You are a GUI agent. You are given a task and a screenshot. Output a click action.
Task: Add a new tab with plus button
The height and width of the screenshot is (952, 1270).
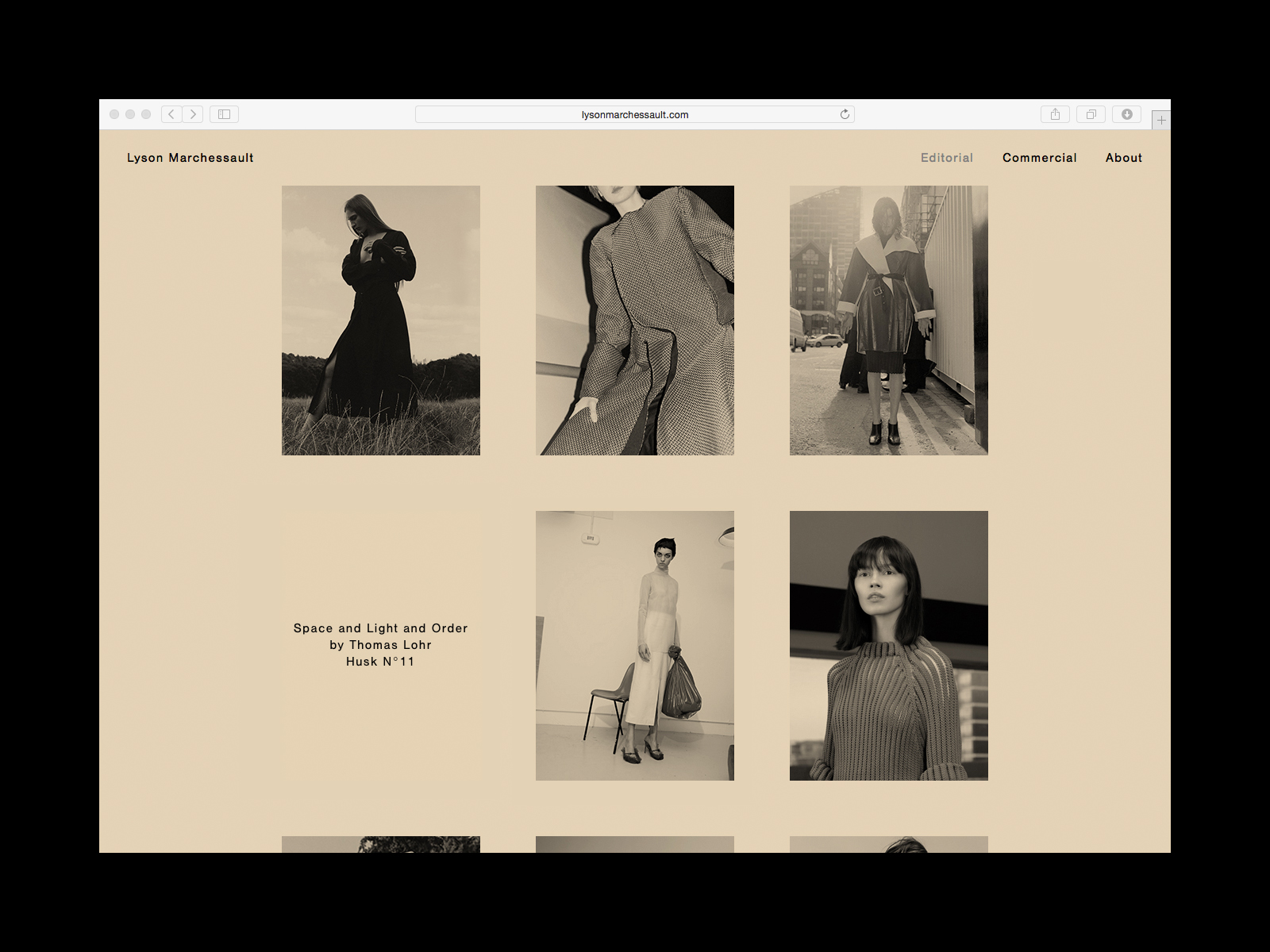[1161, 120]
